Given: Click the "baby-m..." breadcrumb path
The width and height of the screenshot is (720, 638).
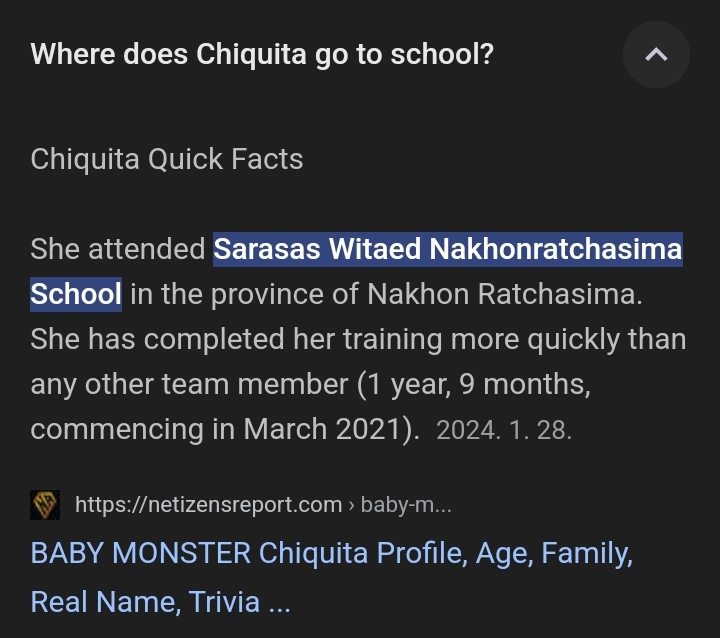Looking at the screenshot, I should tap(406, 505).
